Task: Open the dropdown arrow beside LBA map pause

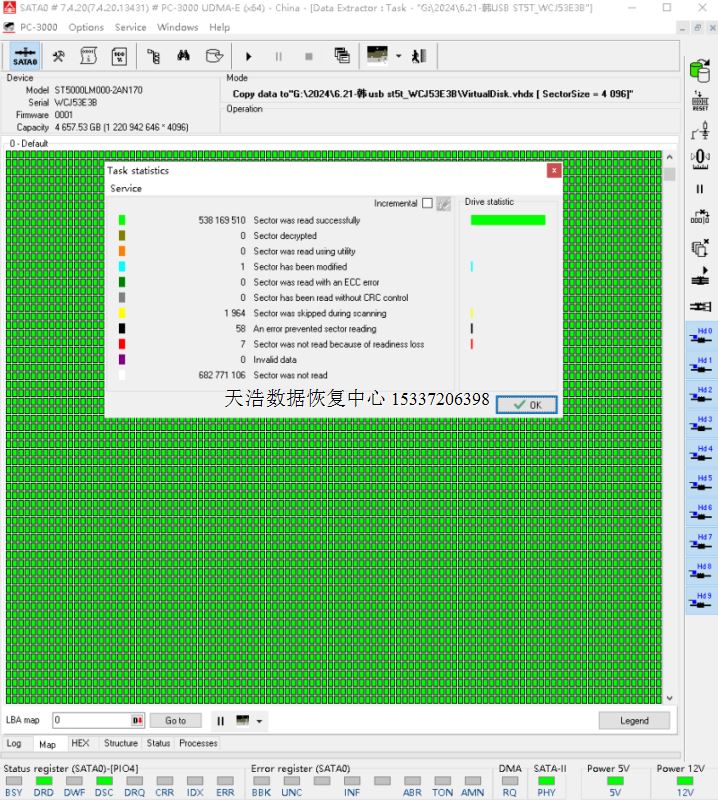Action: click(260, 721)
